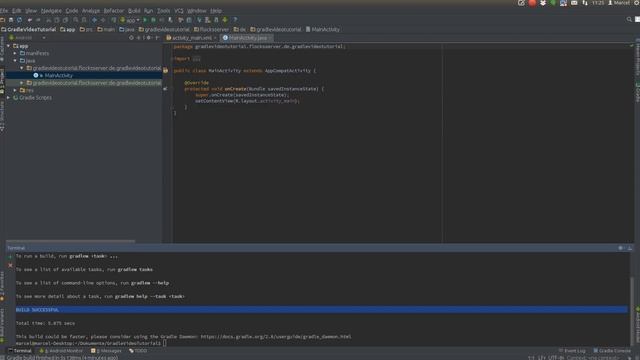The height and width of the screenshot is (360, 640).
Task: Click the Terminal panel settings gear
Action: [620, 248]
